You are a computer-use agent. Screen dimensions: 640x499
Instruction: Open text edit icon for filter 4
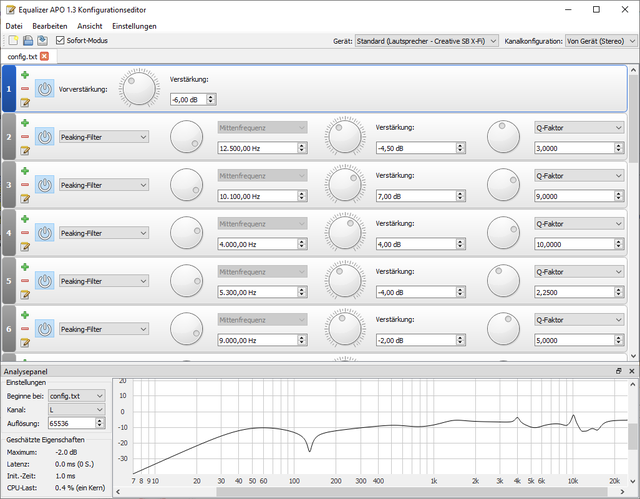pos(24,246)
